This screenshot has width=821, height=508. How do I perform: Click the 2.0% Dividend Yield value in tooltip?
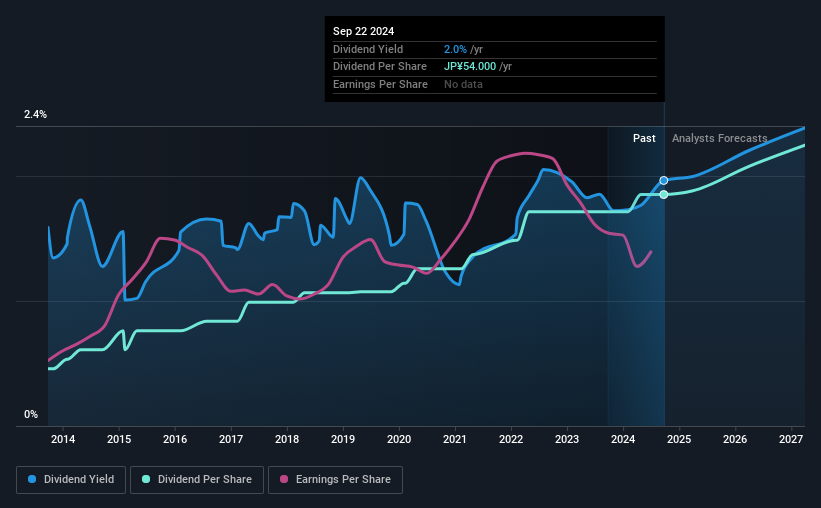click(x=455, y=49)
